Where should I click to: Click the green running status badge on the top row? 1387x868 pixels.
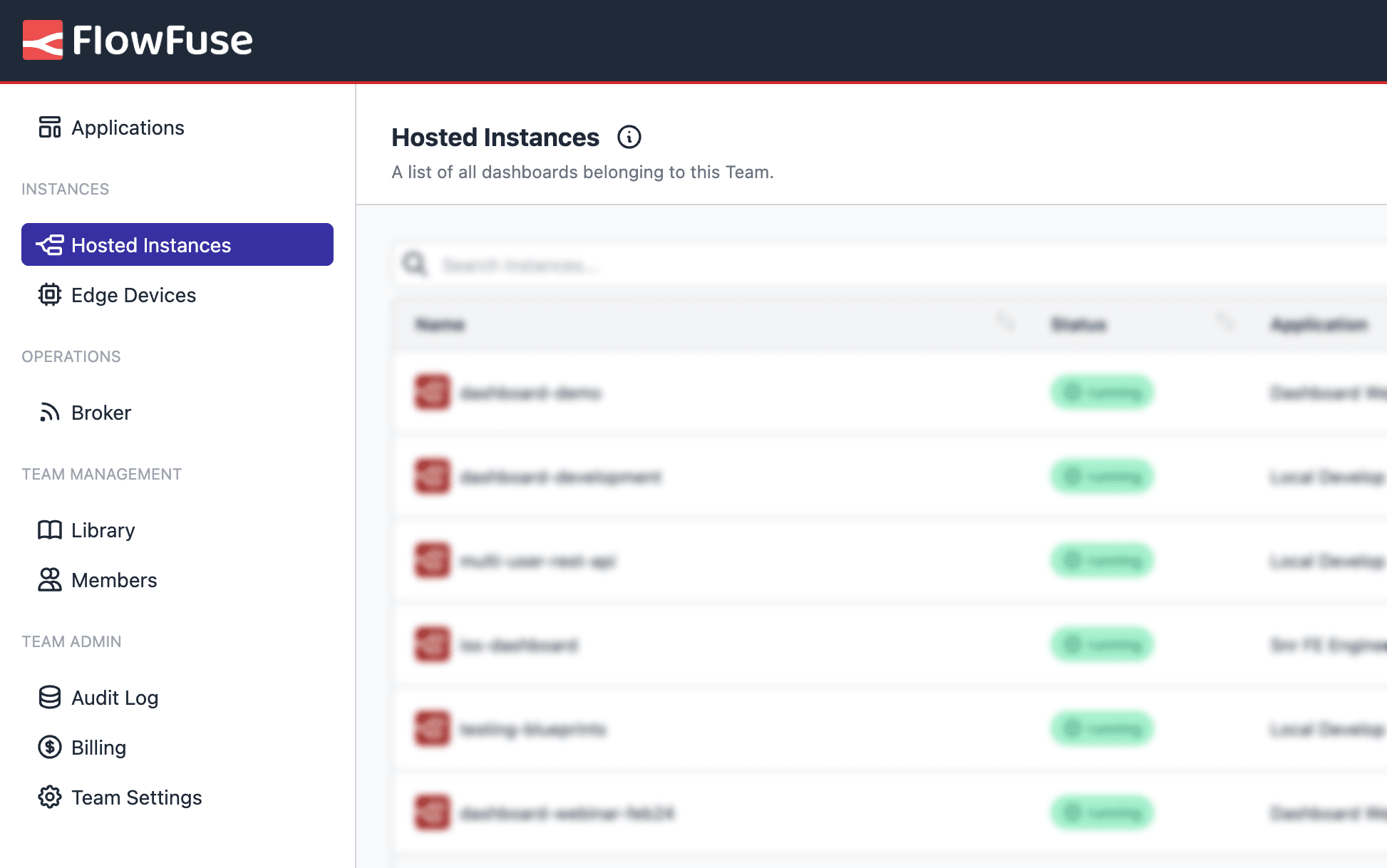point(1102,393)
